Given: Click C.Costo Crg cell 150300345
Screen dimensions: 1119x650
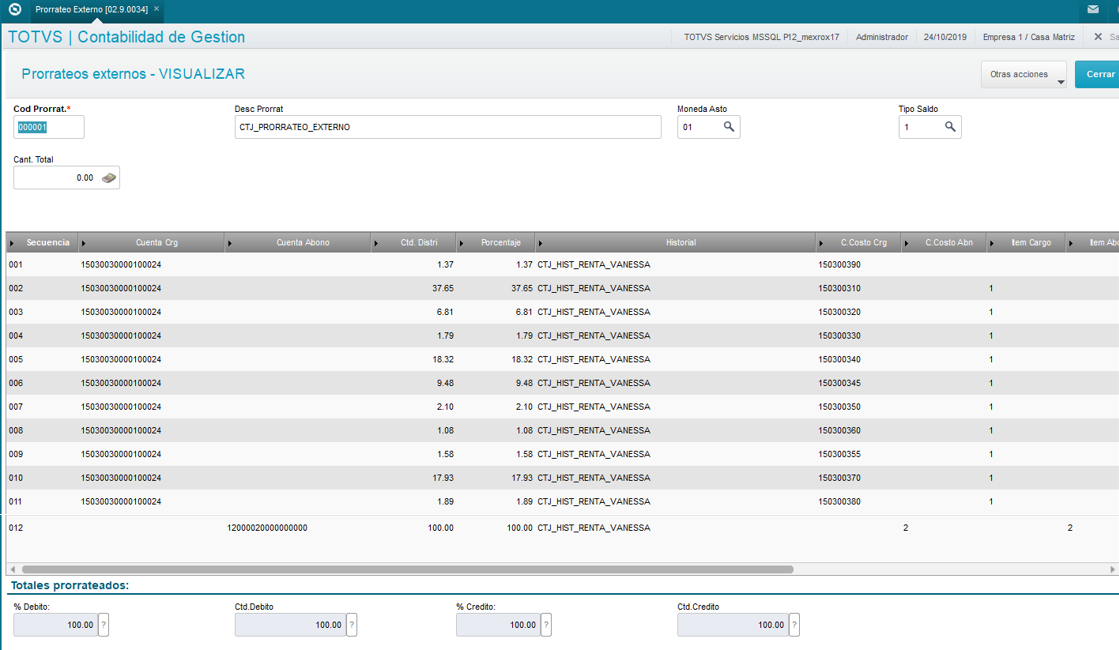Looking at the screenshot, I should (x=839, y=383).
